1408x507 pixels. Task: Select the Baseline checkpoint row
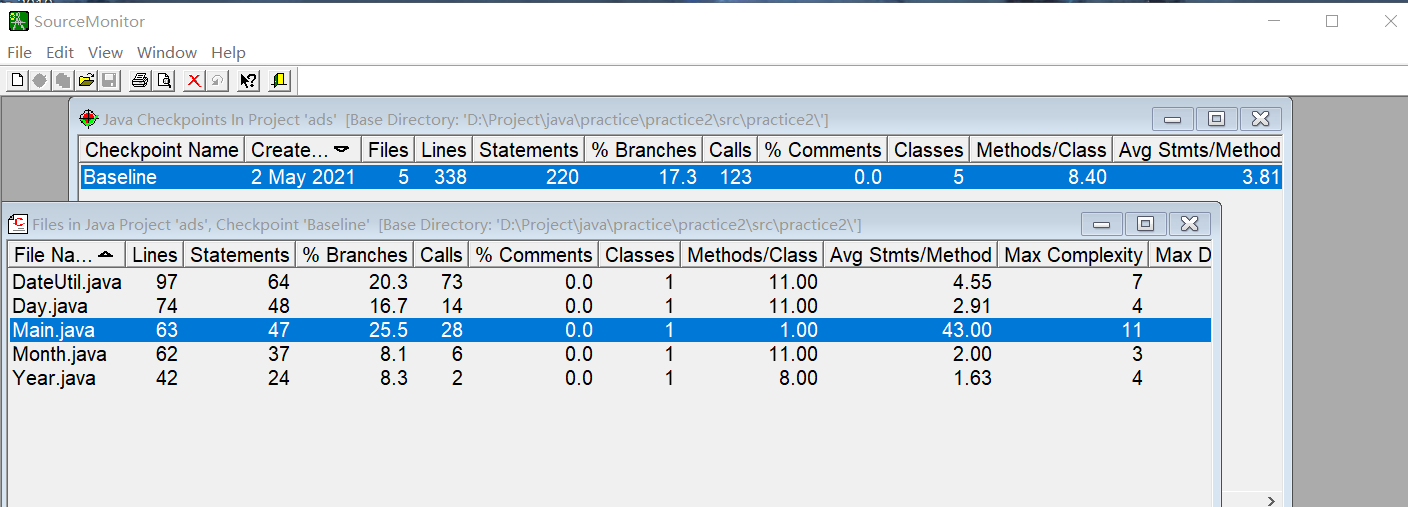[x=680, y=177]
